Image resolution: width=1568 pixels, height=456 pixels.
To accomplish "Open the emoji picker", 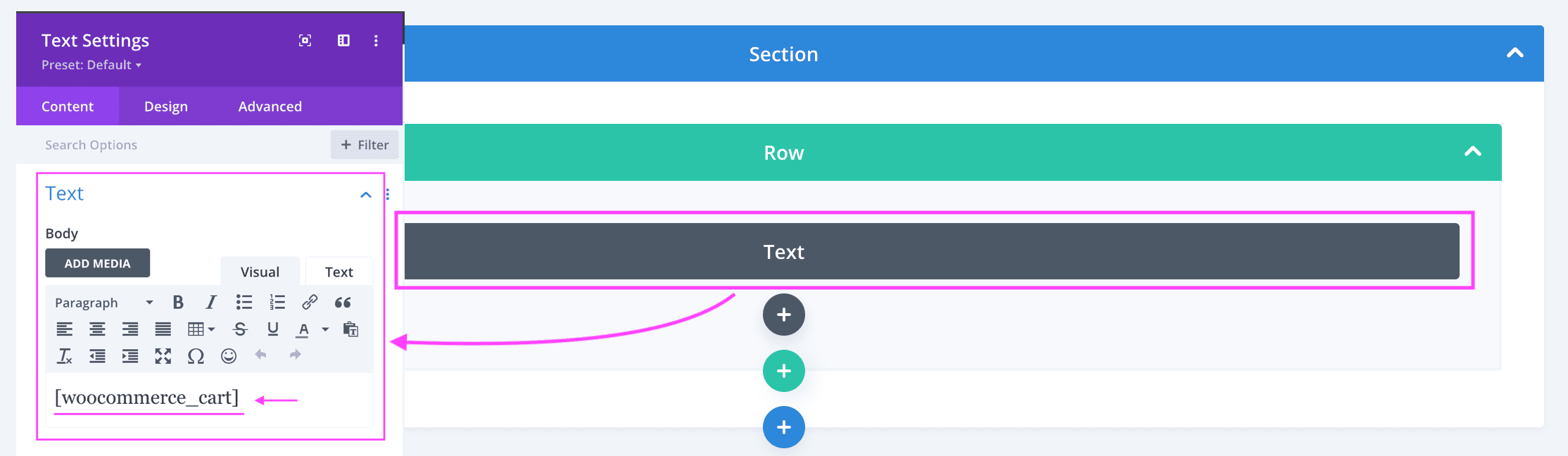I will coord(227,356).
